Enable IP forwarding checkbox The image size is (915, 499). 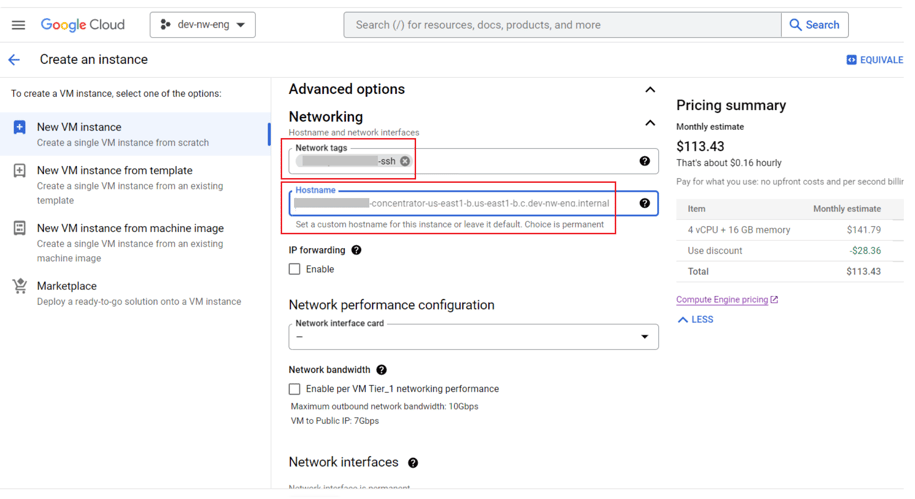295,269
